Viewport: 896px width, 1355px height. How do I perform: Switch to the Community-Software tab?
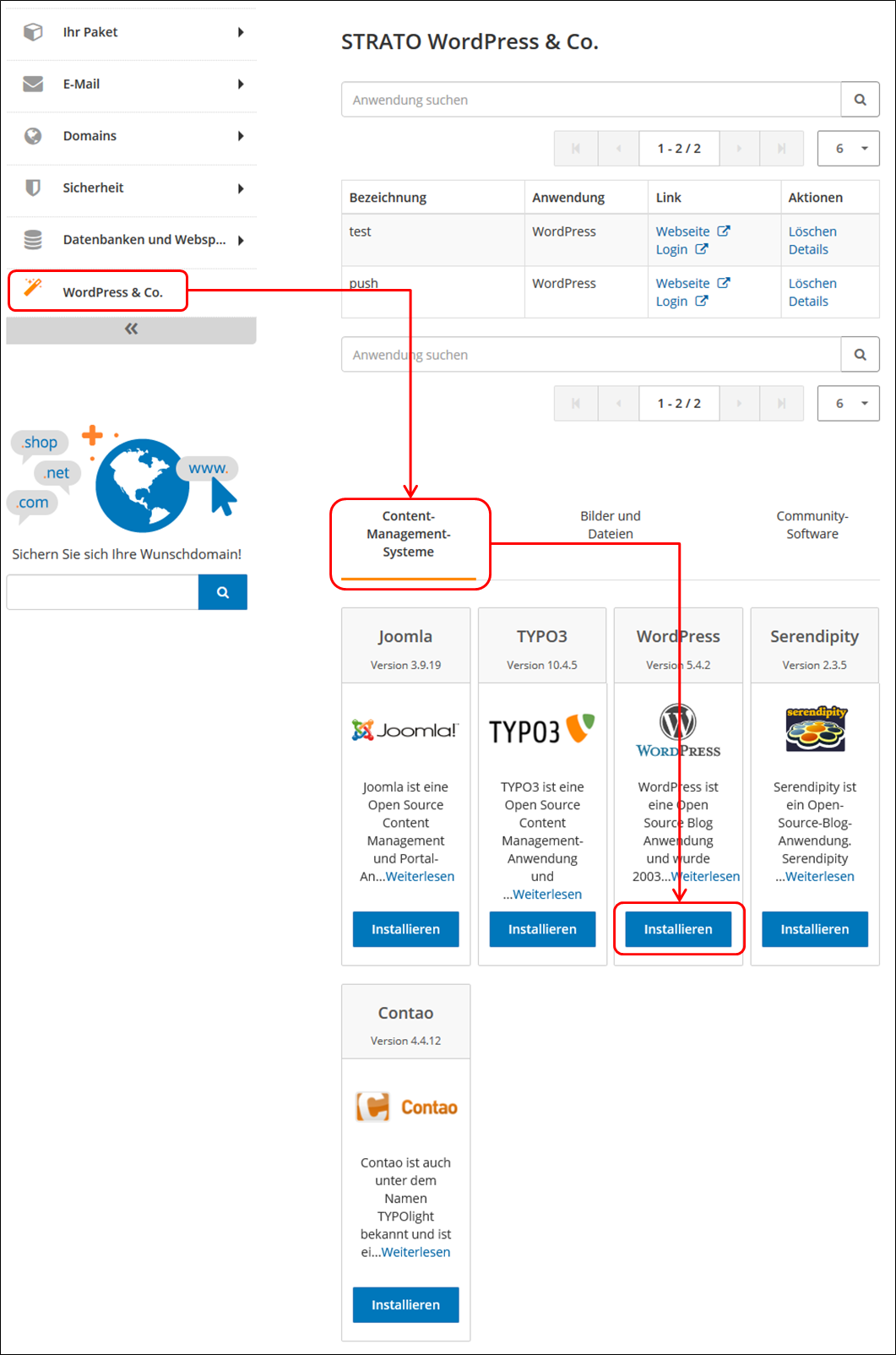click(812, 525)
